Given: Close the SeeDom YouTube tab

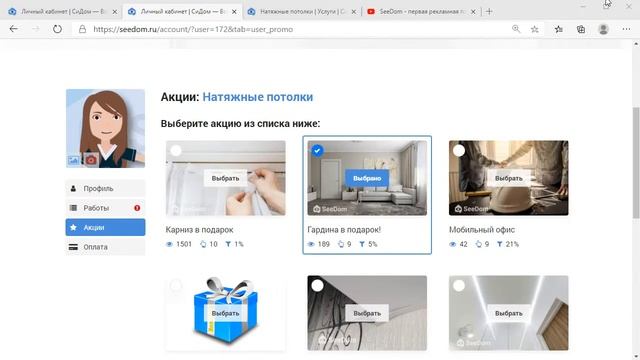Looking at the screenshot, I should click(x=473, y=12).
